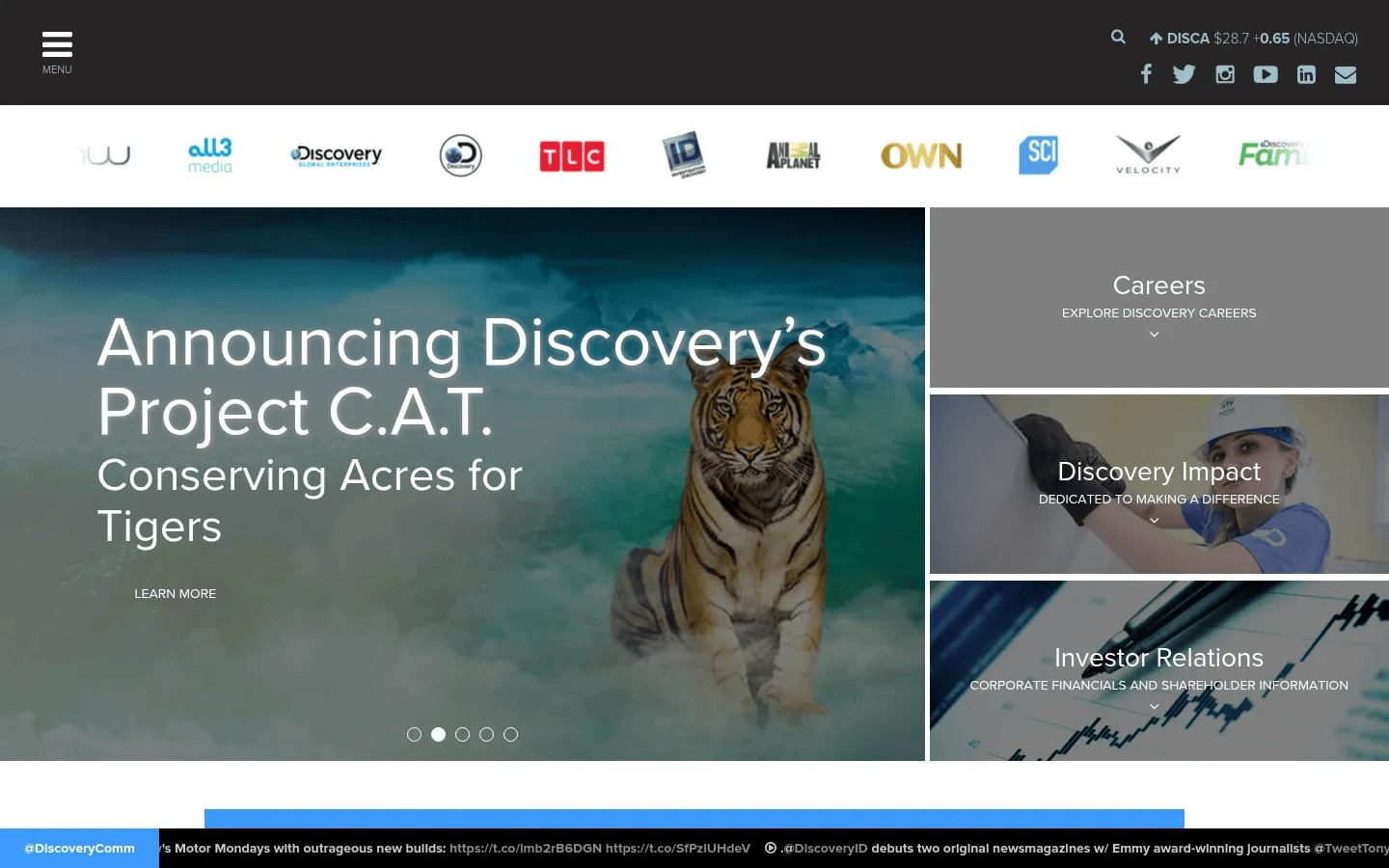This screenshot has height=868, width=1389.
Task: Select the Discovery Global Enterprises logo
Action: pos(336,155)
